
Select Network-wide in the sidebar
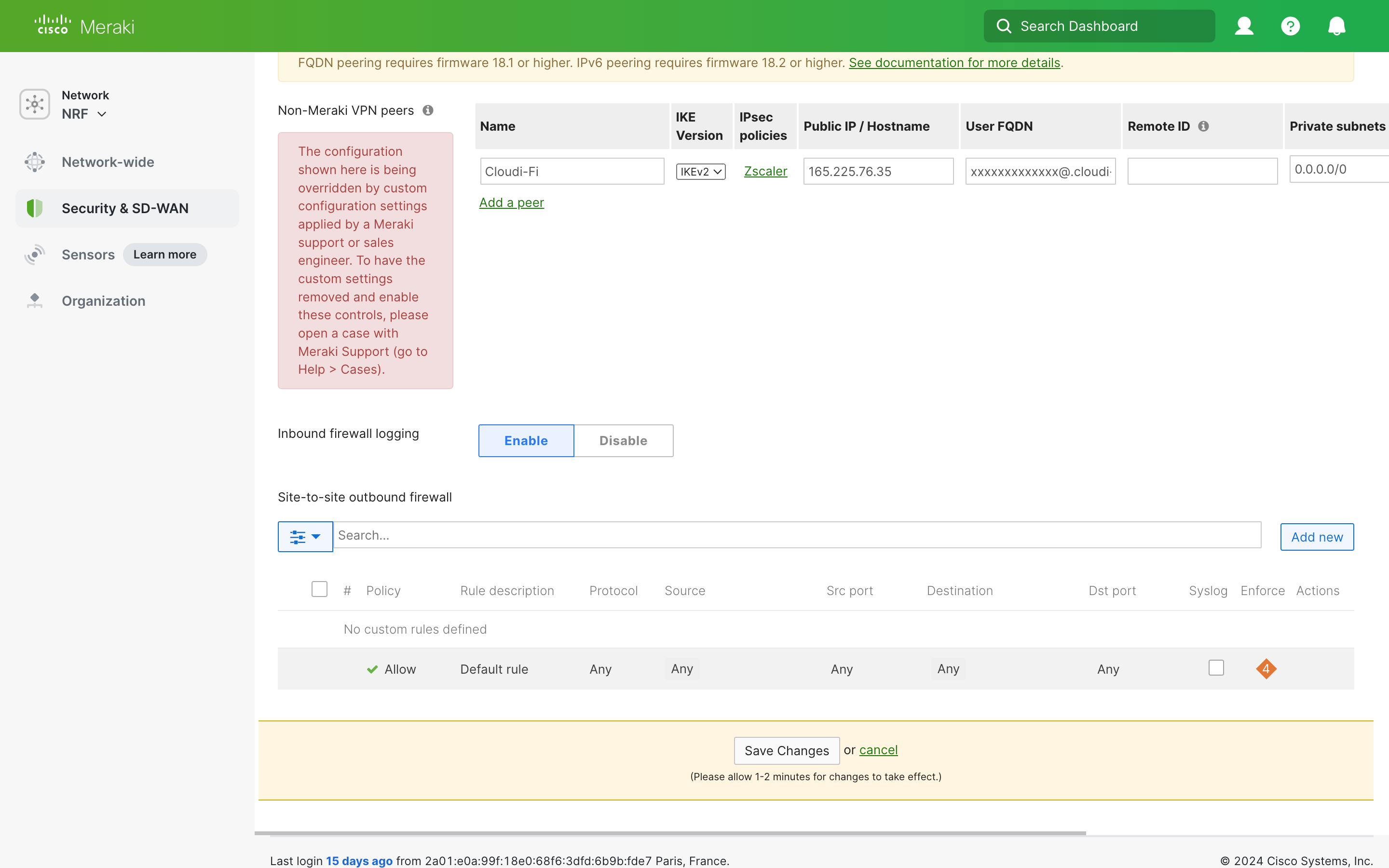(x=108, y=162)
